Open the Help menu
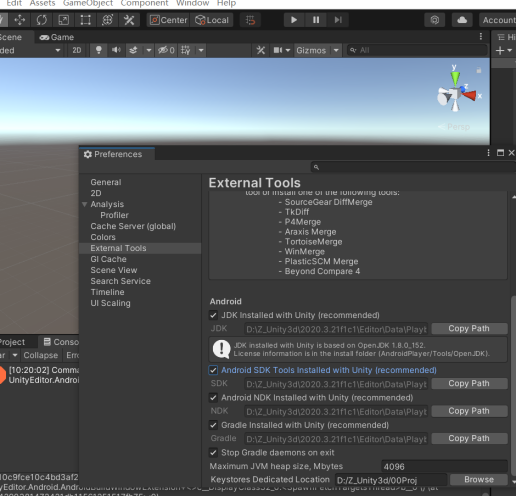The width and height of the screenshot is (517, 496). (x=227, y=4)
